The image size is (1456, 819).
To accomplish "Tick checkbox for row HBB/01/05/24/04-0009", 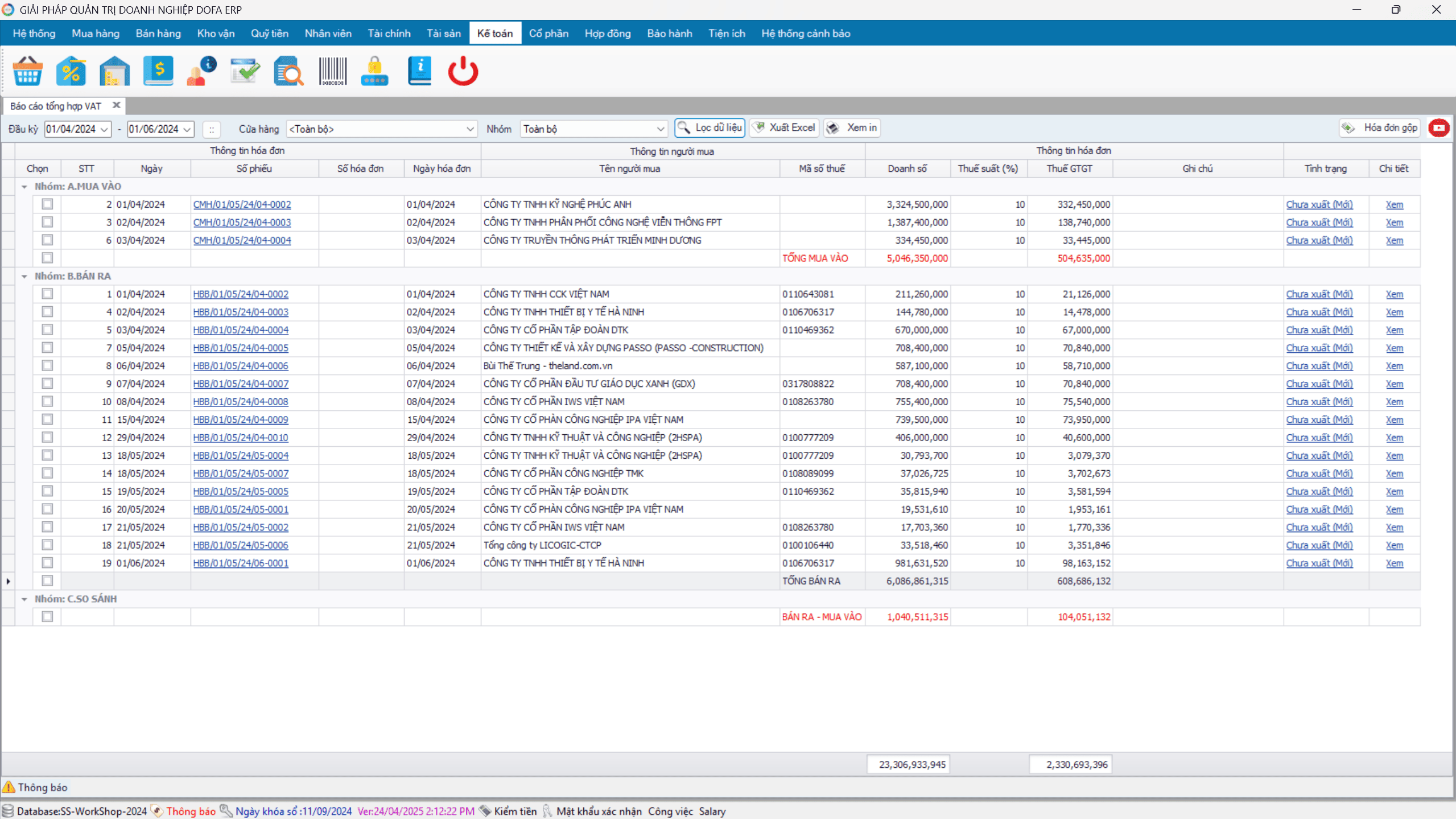I will coord(47,419).
